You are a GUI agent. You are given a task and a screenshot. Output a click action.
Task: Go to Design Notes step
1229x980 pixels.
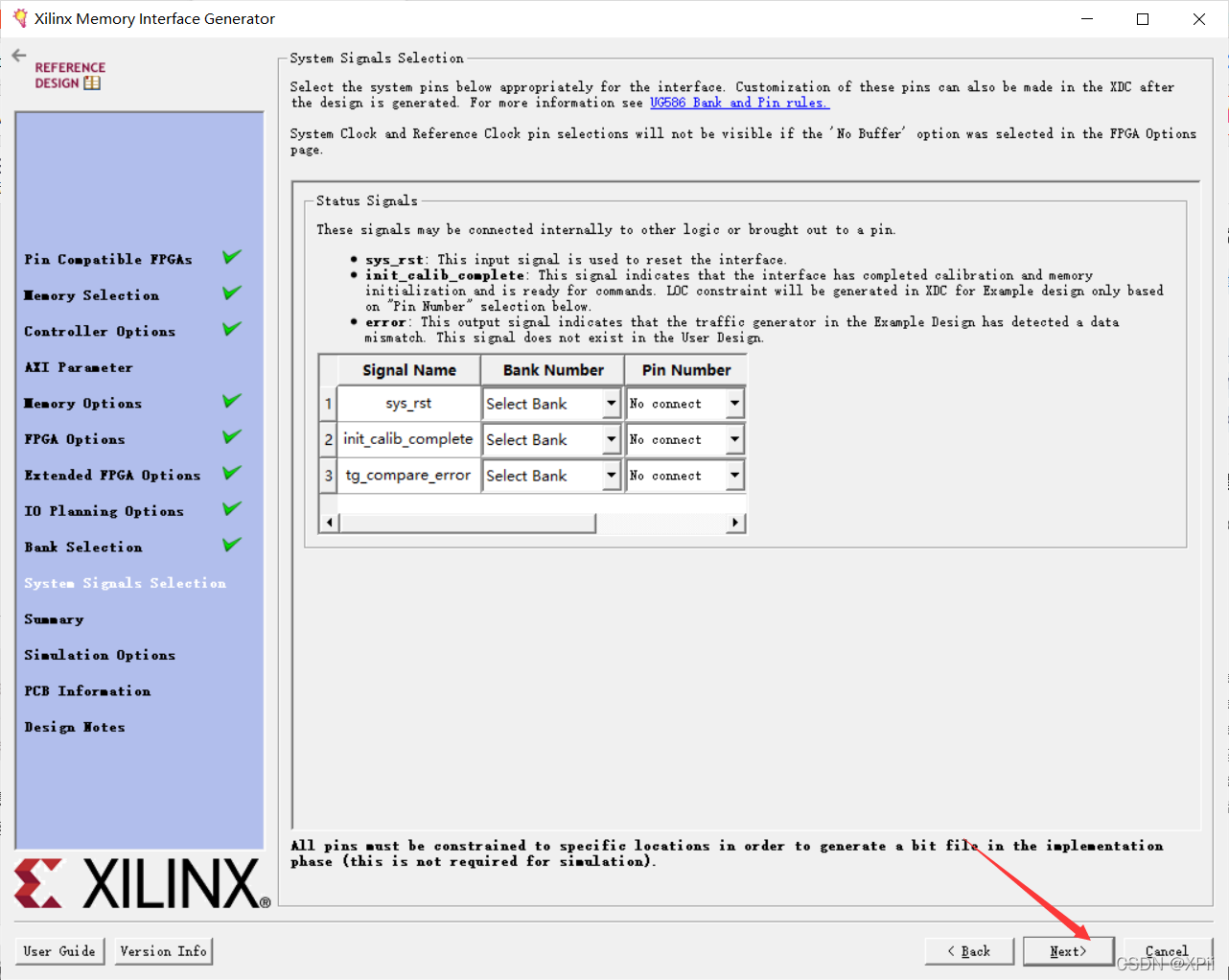(x=75, y=727)
